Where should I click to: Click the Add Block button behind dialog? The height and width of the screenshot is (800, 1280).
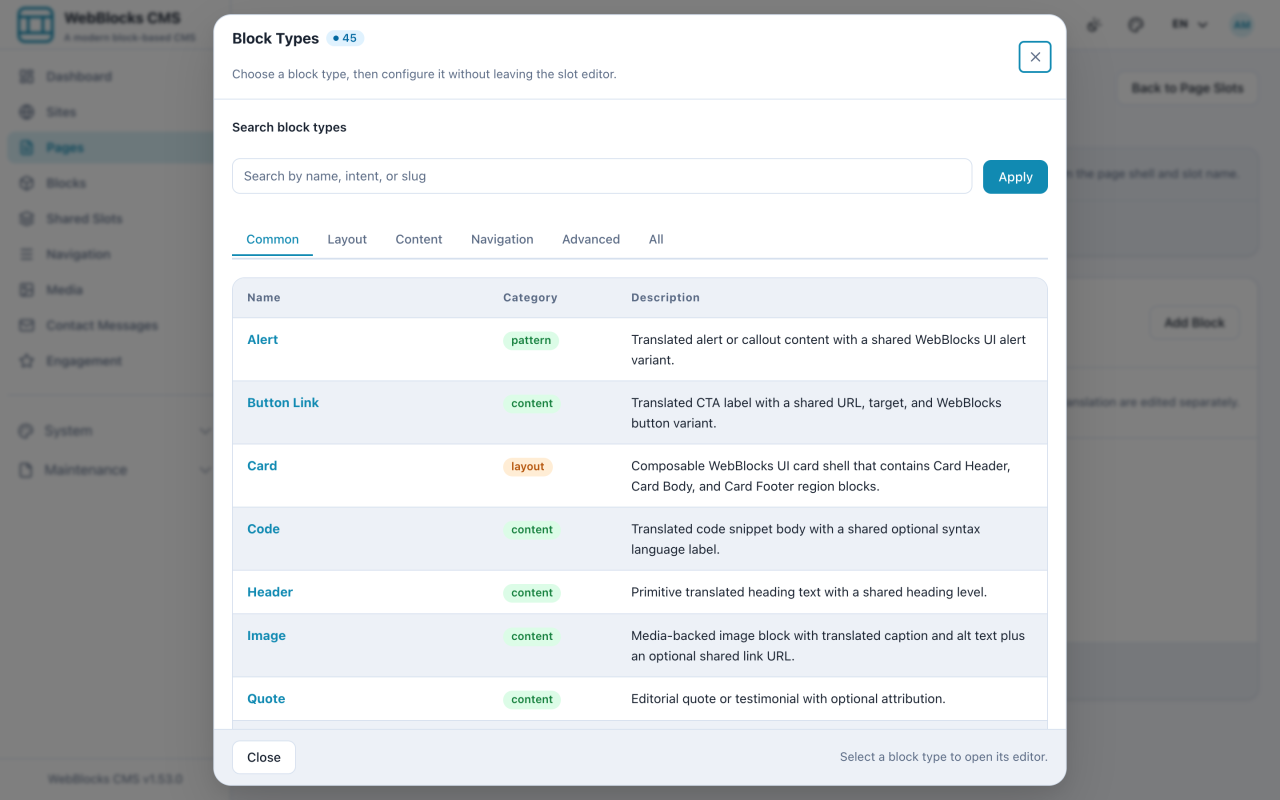[1194, 323]
